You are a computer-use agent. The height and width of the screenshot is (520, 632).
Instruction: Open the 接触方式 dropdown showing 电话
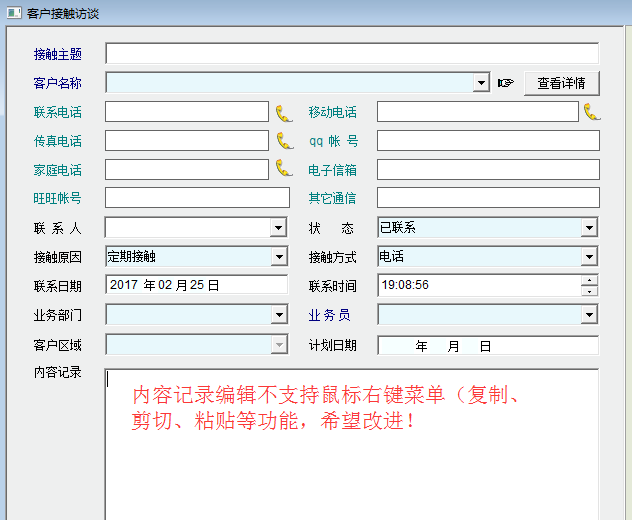pyautogui.click(x=589, y=257)
